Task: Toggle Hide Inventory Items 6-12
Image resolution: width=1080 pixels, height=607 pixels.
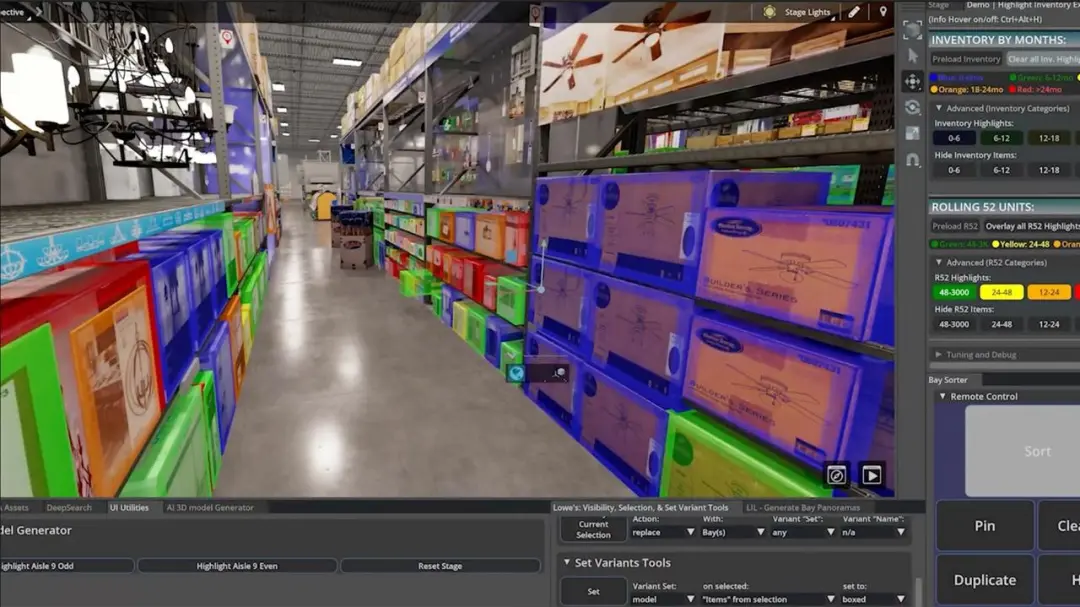Action: [1001, 170]
